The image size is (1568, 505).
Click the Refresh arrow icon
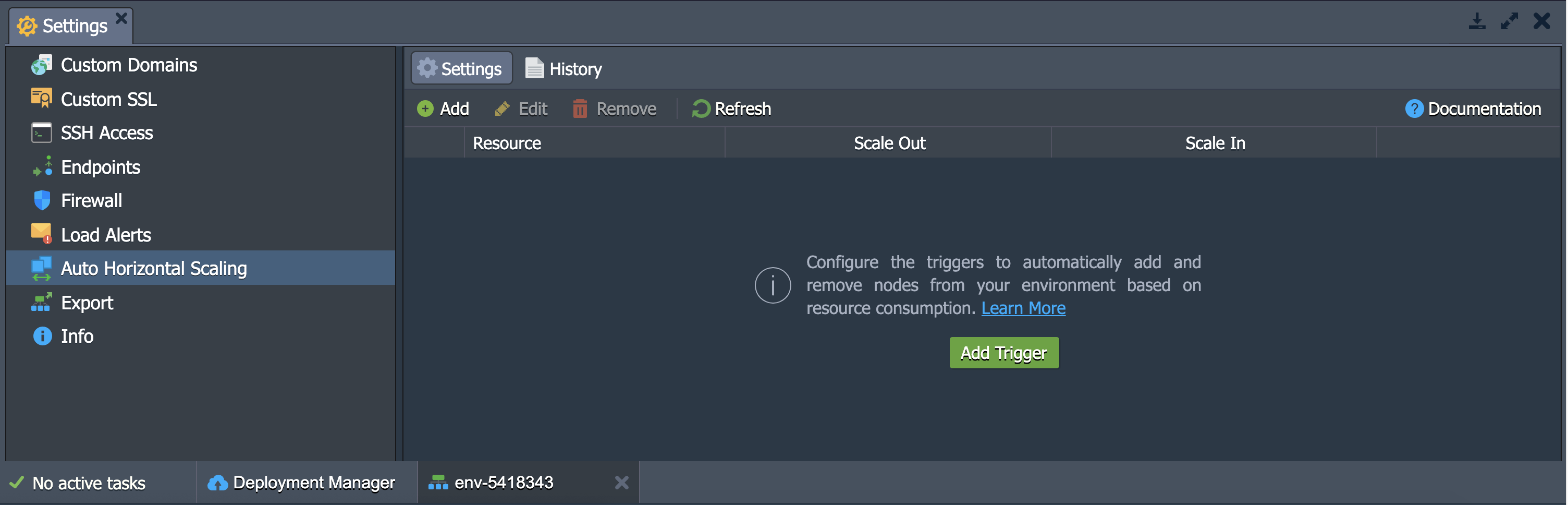pyautogui.click(x=701, y=109)
